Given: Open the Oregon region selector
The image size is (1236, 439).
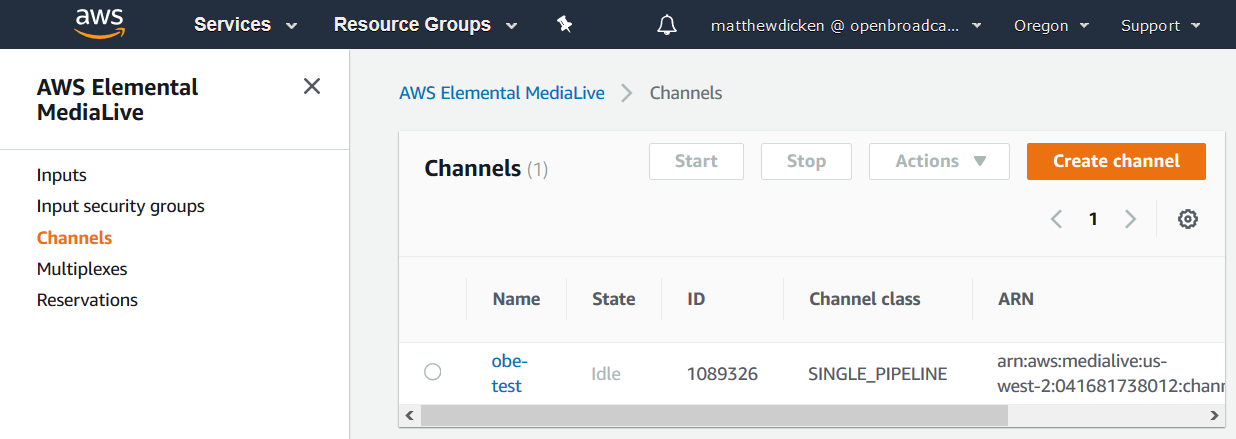Looking at the screenshot, I should point(1051,26).
